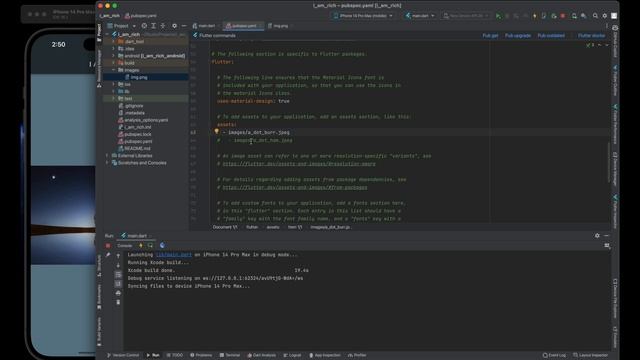
Task: Click lib/main.dart link in console output
Action: coord(174,254)
